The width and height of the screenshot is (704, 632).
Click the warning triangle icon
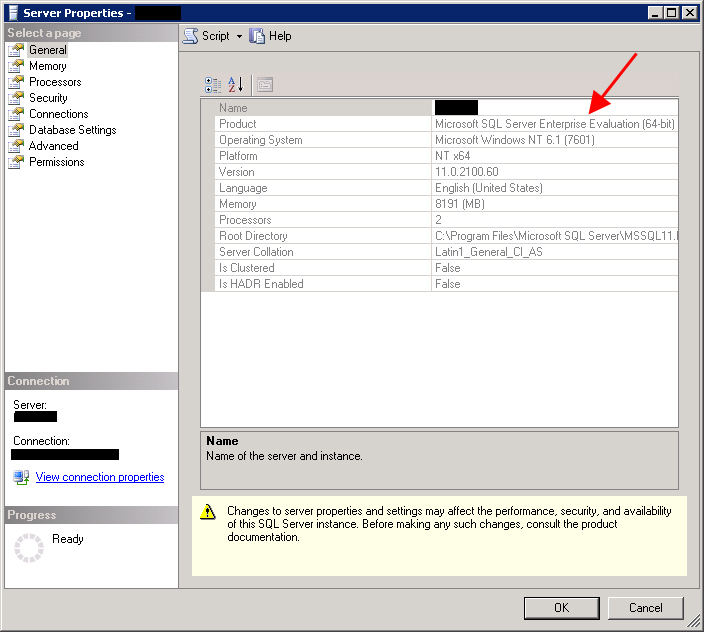point(208,512)
